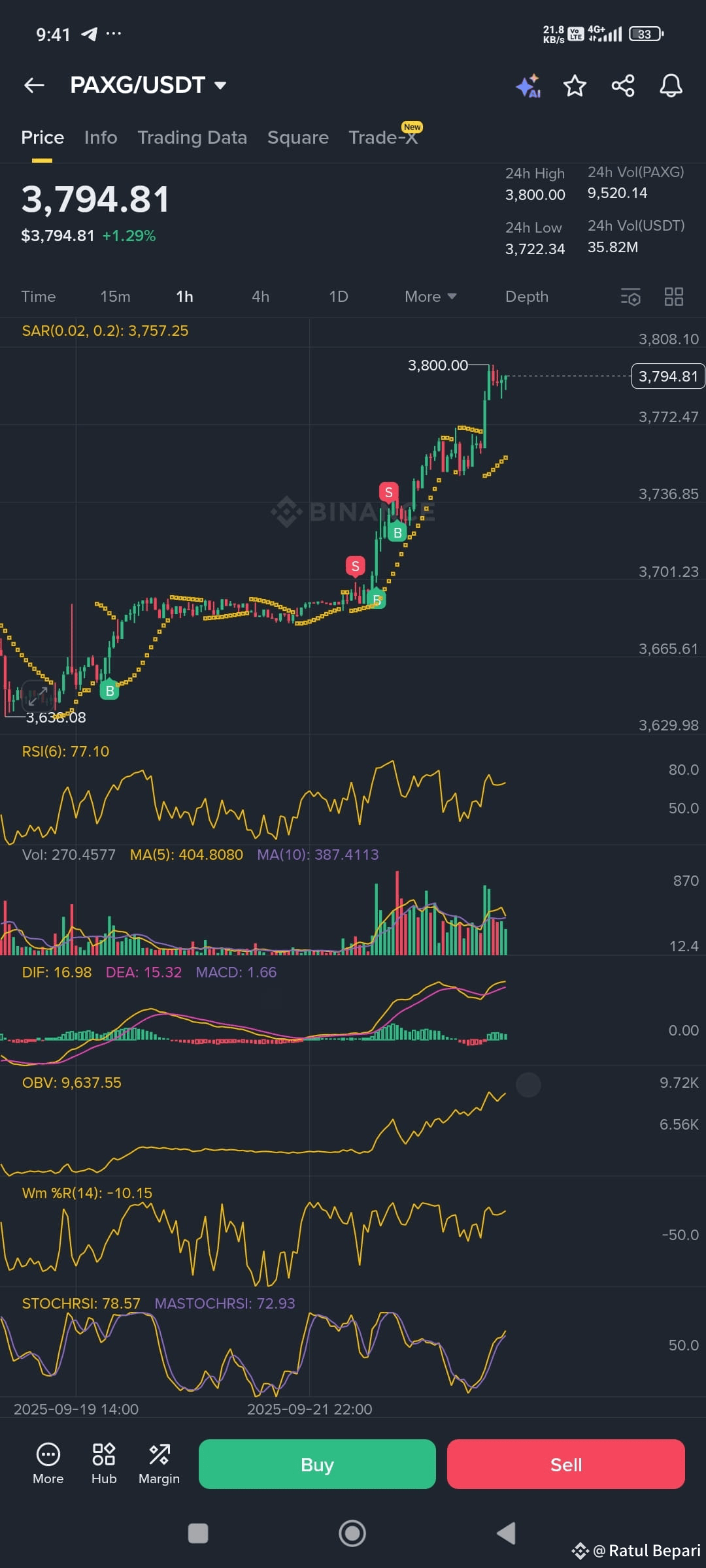This screenshot has height=1568, width=706.
Task: Expand chart to fullscreen icon
Action: [37, 696]
